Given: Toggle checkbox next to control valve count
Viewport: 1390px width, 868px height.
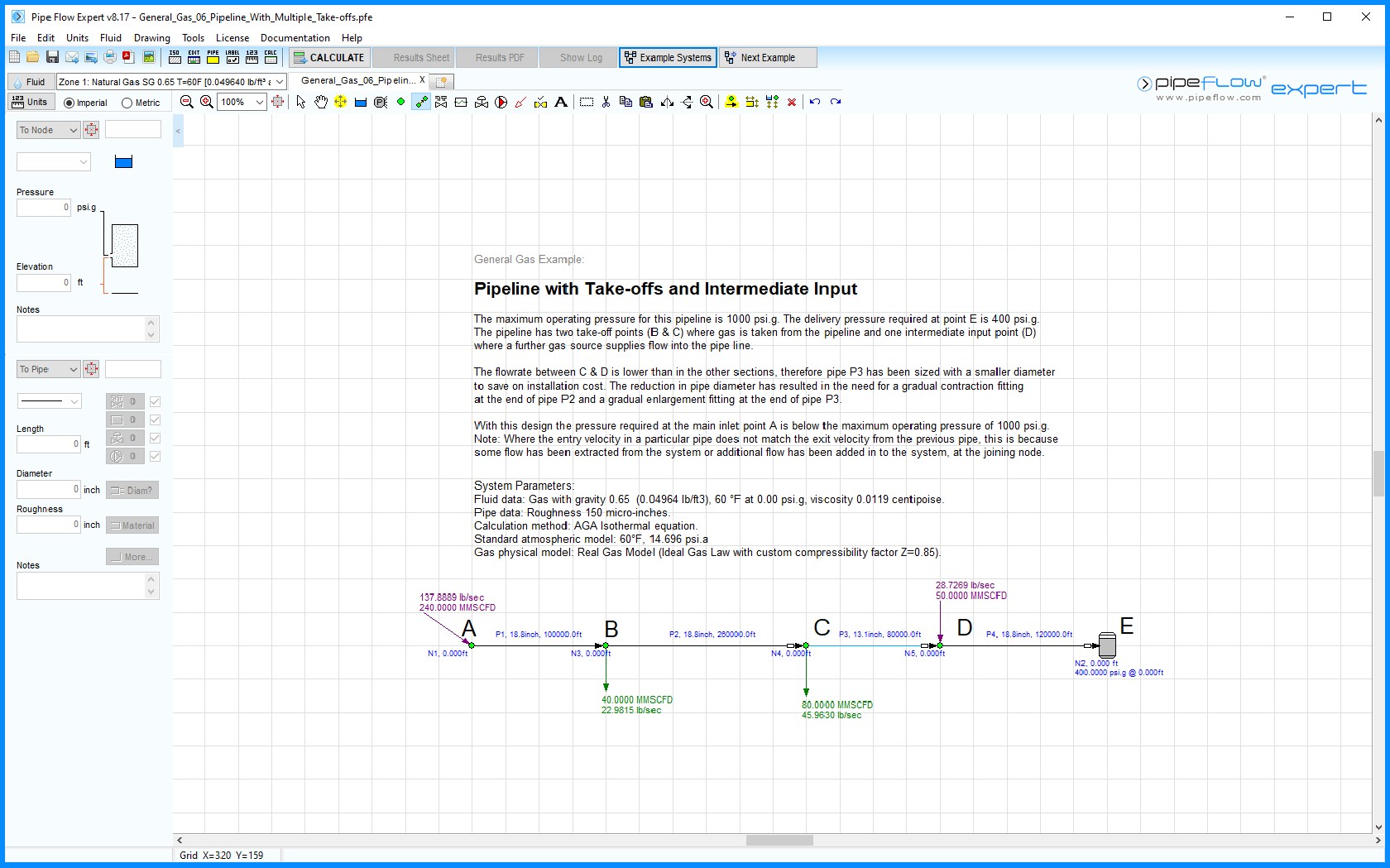Looking at the screenshot, I should tap(155, 438).
